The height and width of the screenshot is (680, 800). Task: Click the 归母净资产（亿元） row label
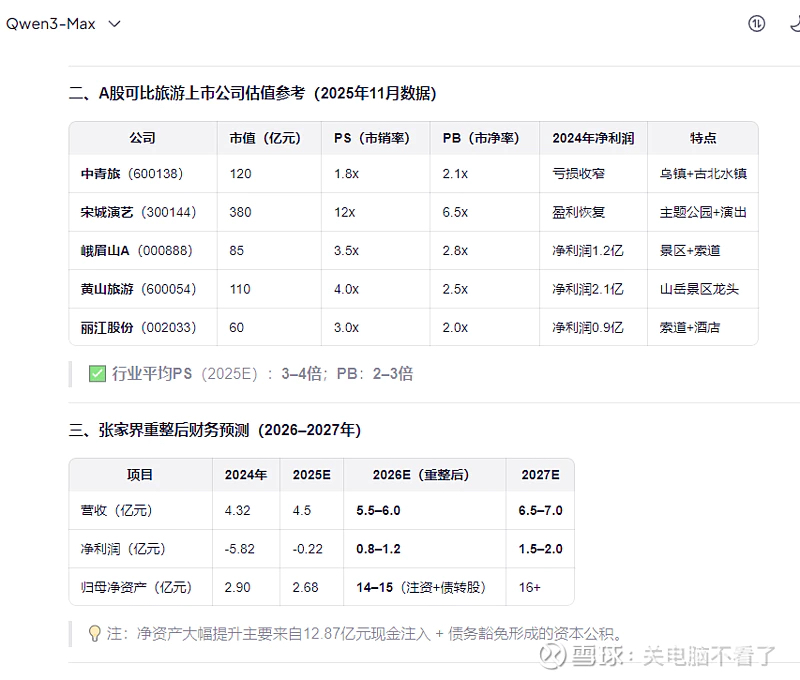[136, 588]
